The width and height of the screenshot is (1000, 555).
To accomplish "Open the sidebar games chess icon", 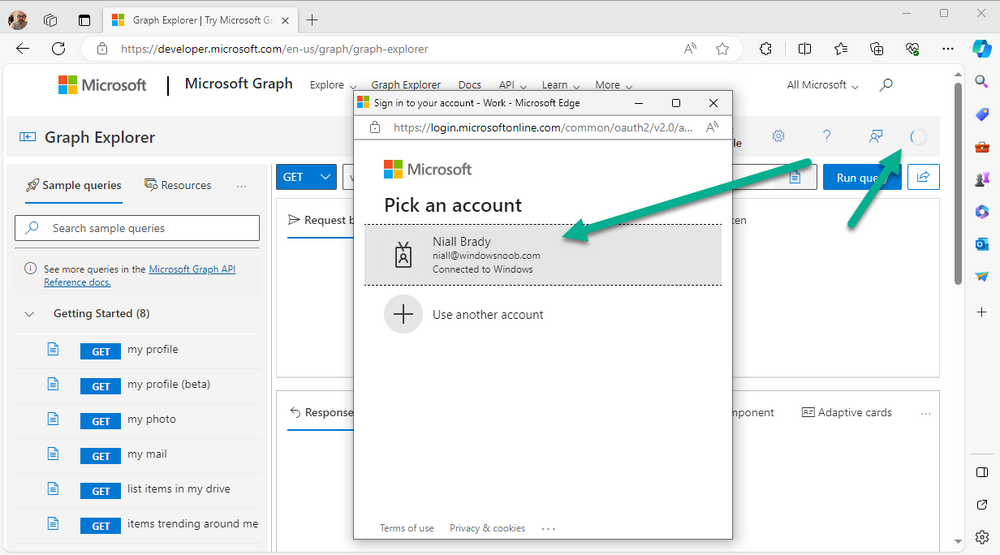I will pyautogui.click(x=982, y=179).
